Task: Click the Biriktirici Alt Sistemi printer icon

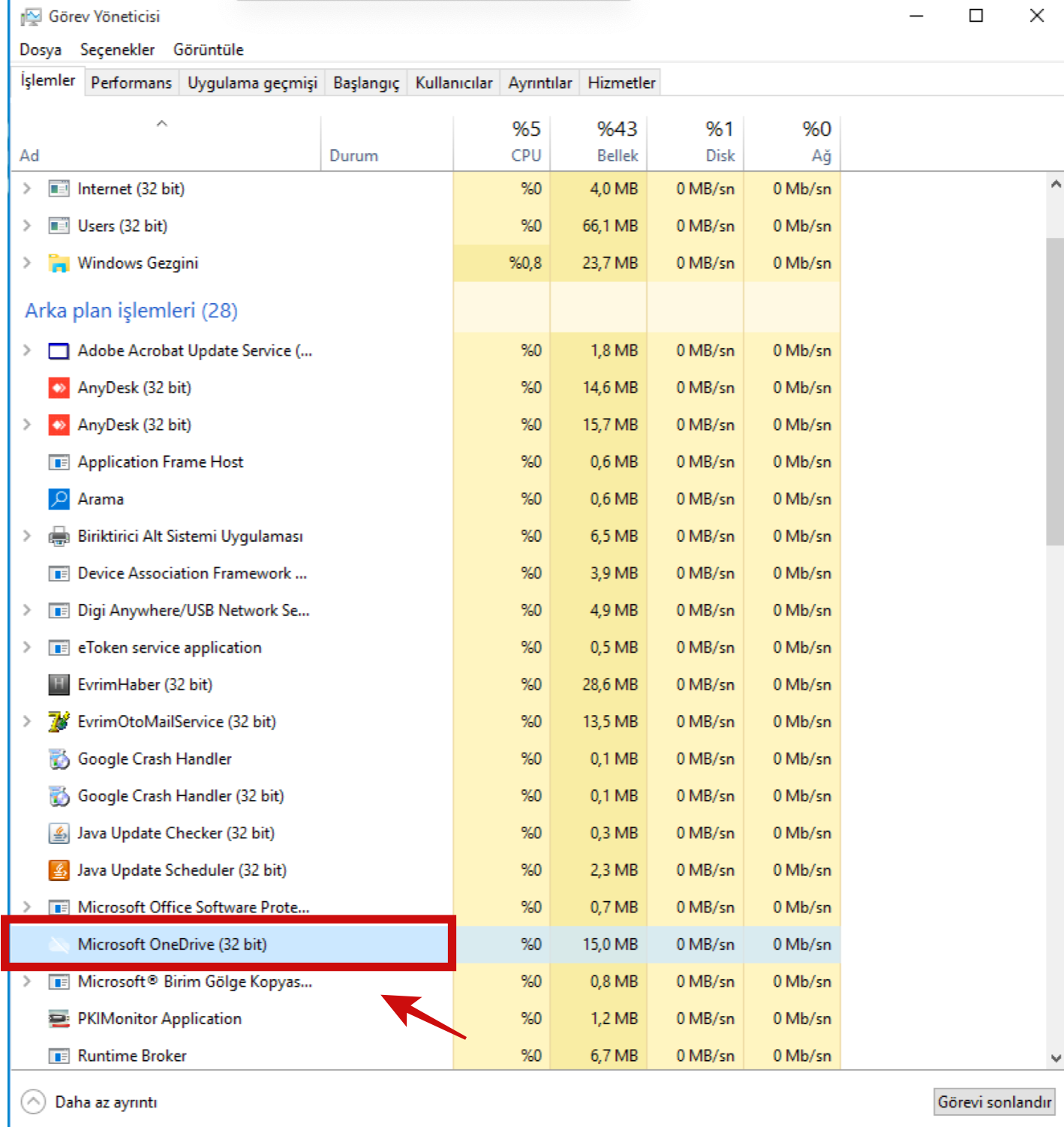Action: point(59,536)
